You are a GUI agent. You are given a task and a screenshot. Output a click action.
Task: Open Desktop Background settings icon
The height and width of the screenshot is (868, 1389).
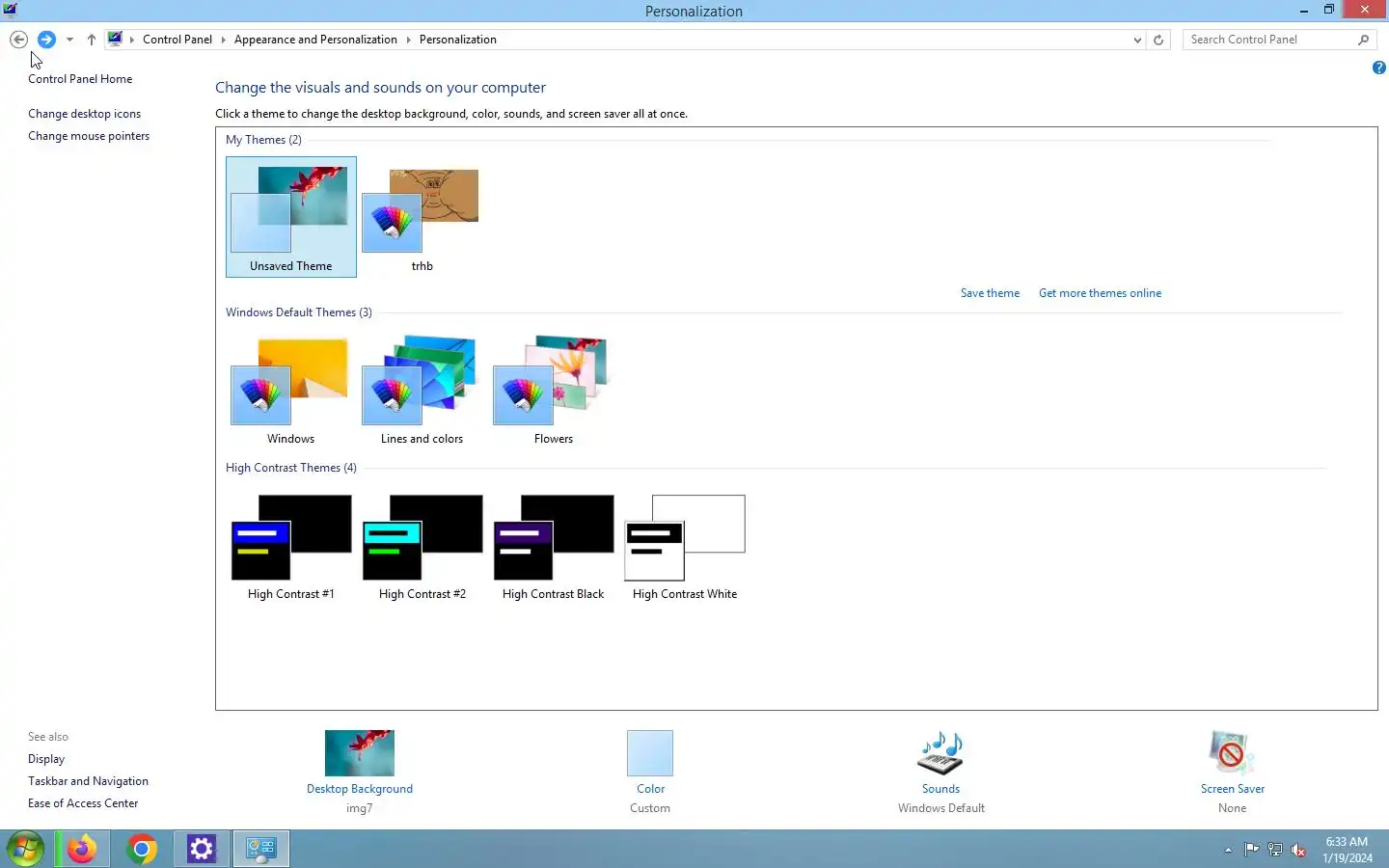click(360, 753)
